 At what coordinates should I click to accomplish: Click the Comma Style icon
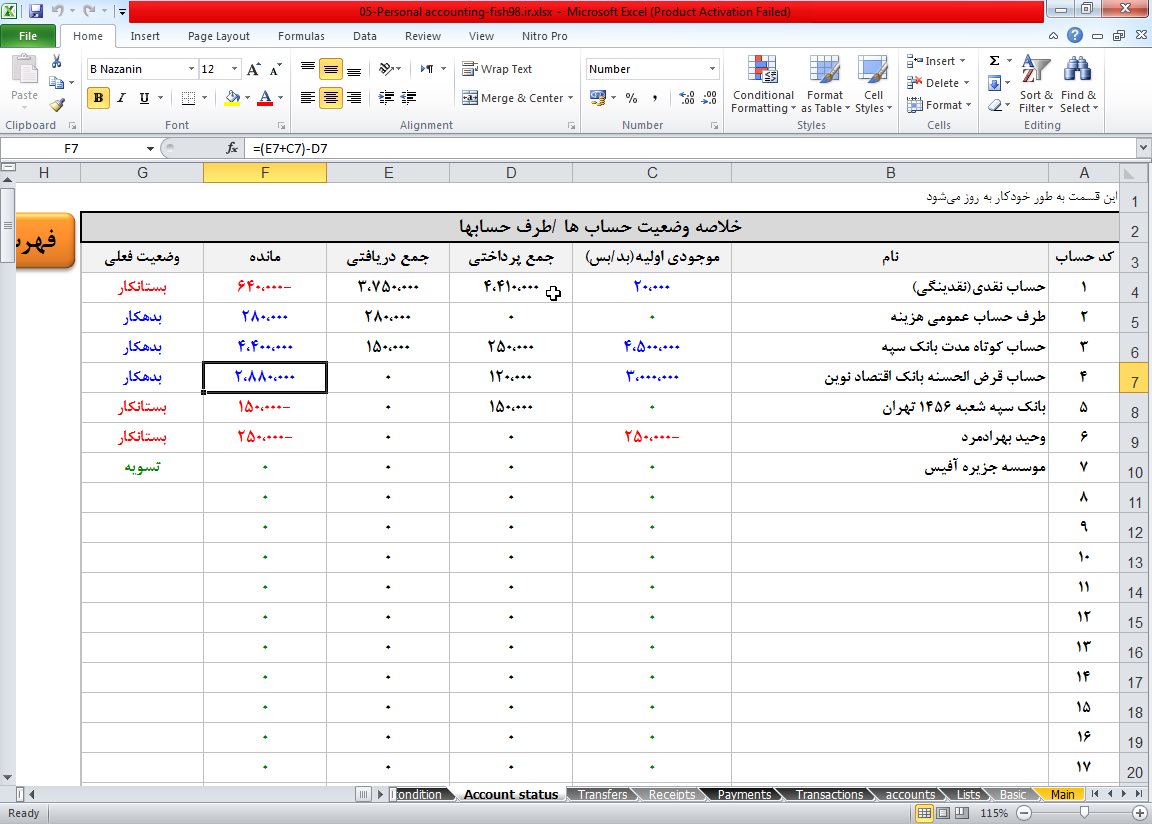click(655, 98)
